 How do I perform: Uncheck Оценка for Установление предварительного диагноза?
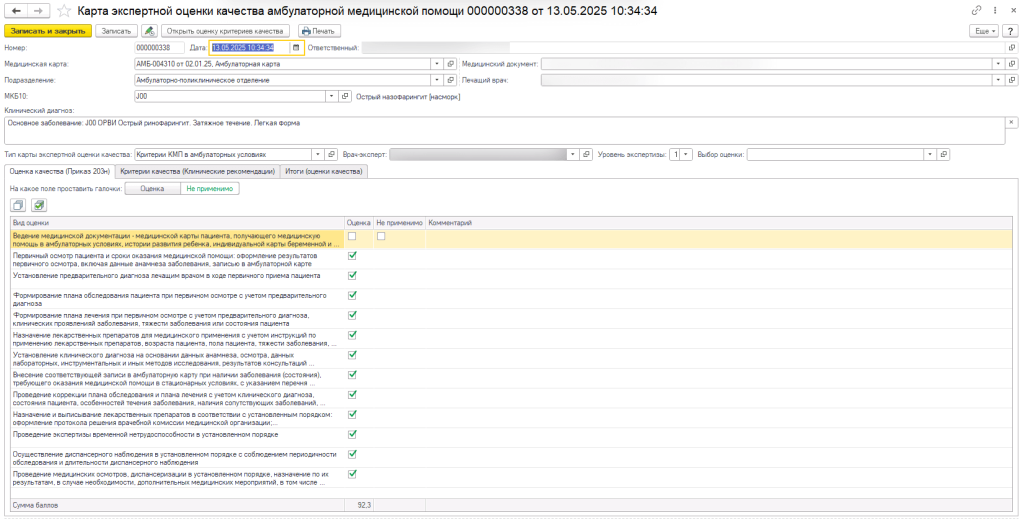352,275
